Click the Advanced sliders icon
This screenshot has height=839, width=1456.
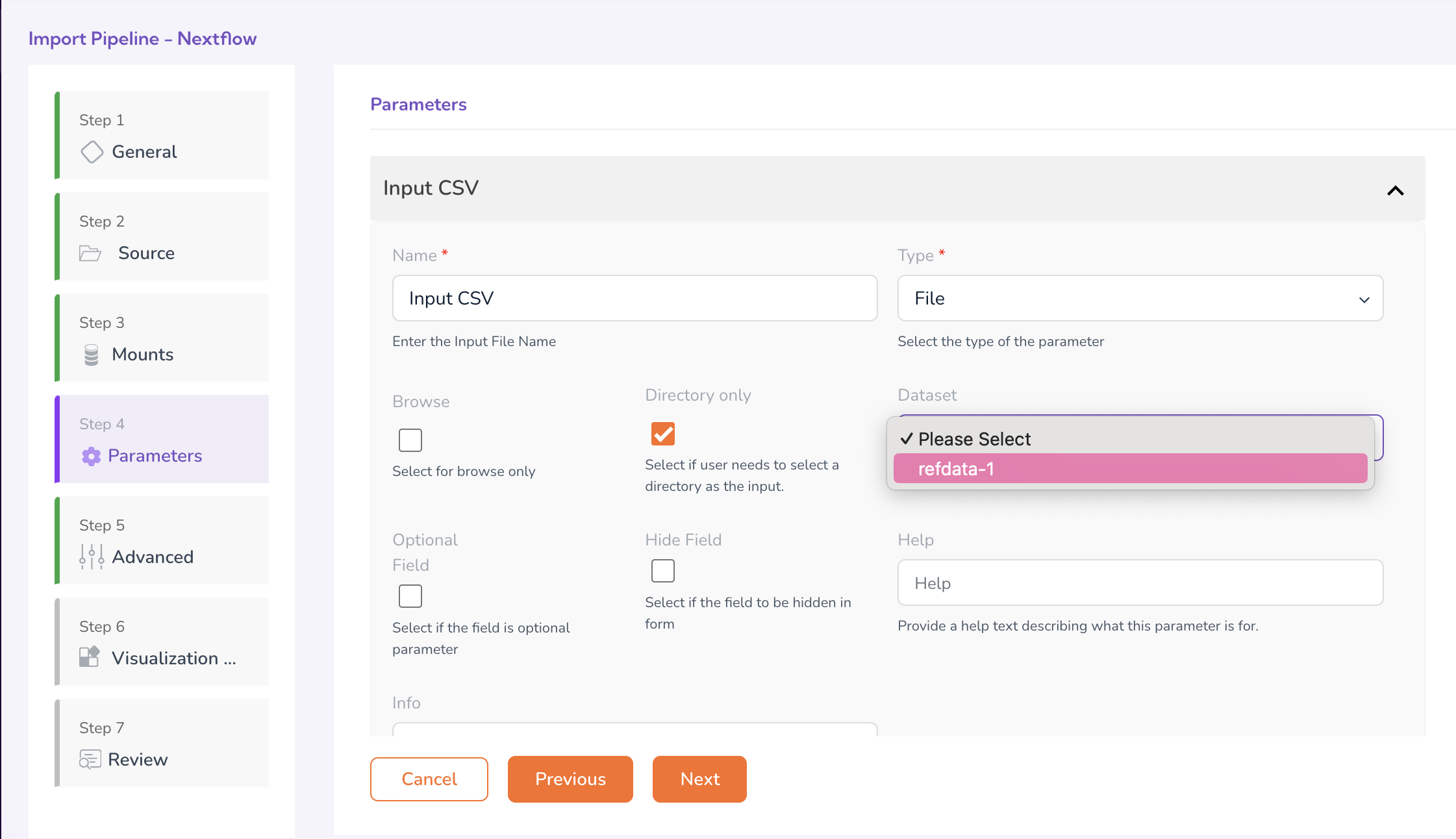[x=92, y=557]
